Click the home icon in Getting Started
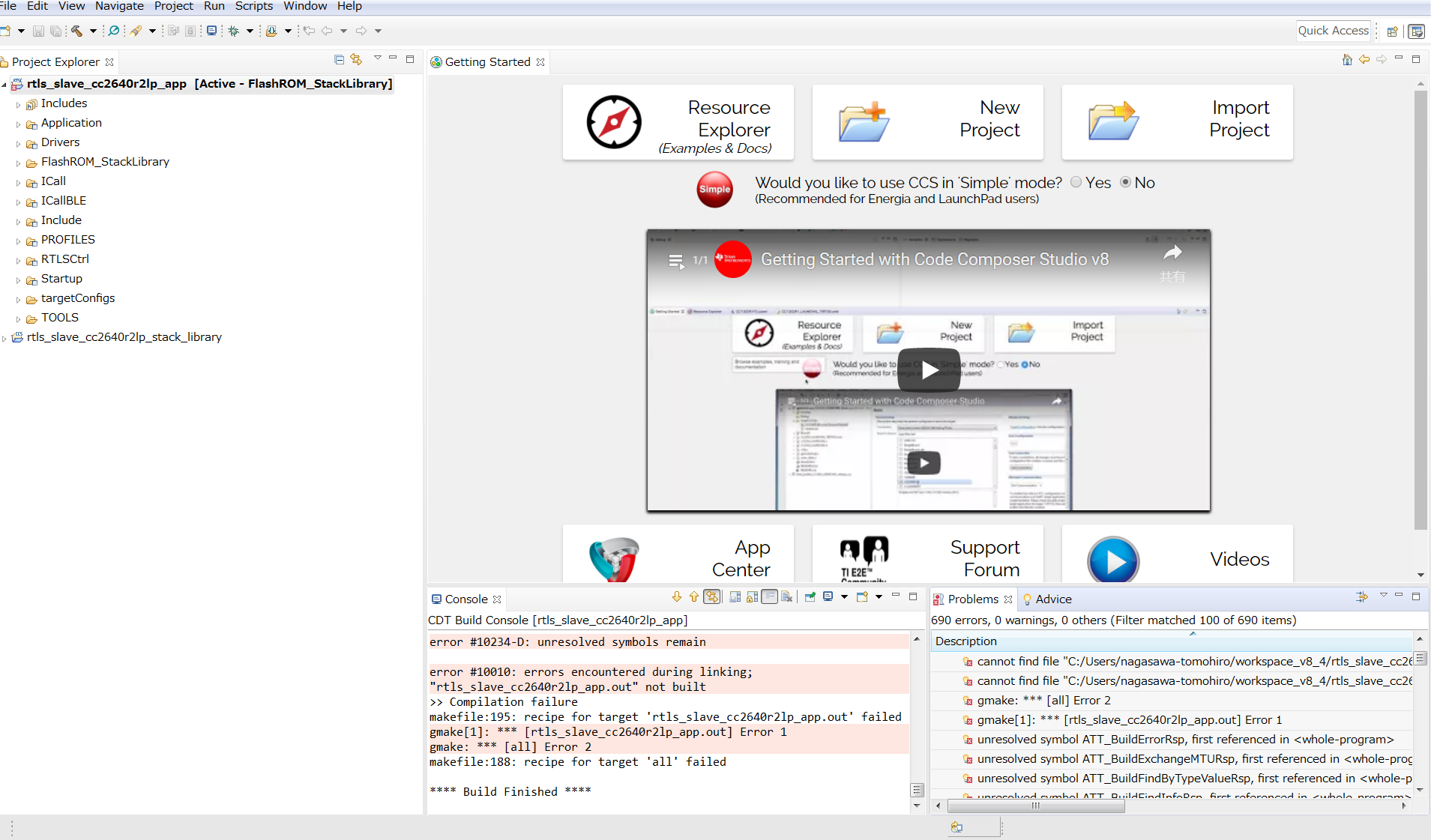The image size is (1431, 840). (1347, 59)
